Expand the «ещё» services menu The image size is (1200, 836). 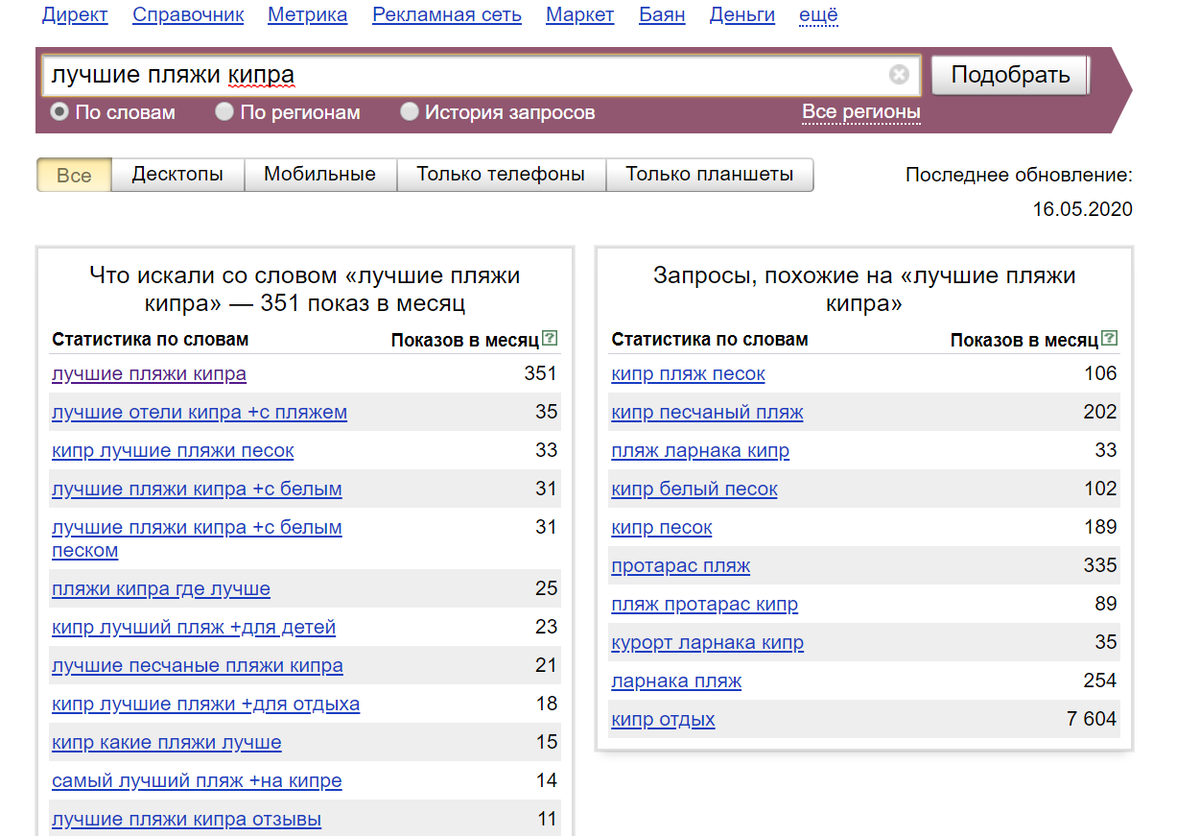pyautogui.click(x=818, y=15)
